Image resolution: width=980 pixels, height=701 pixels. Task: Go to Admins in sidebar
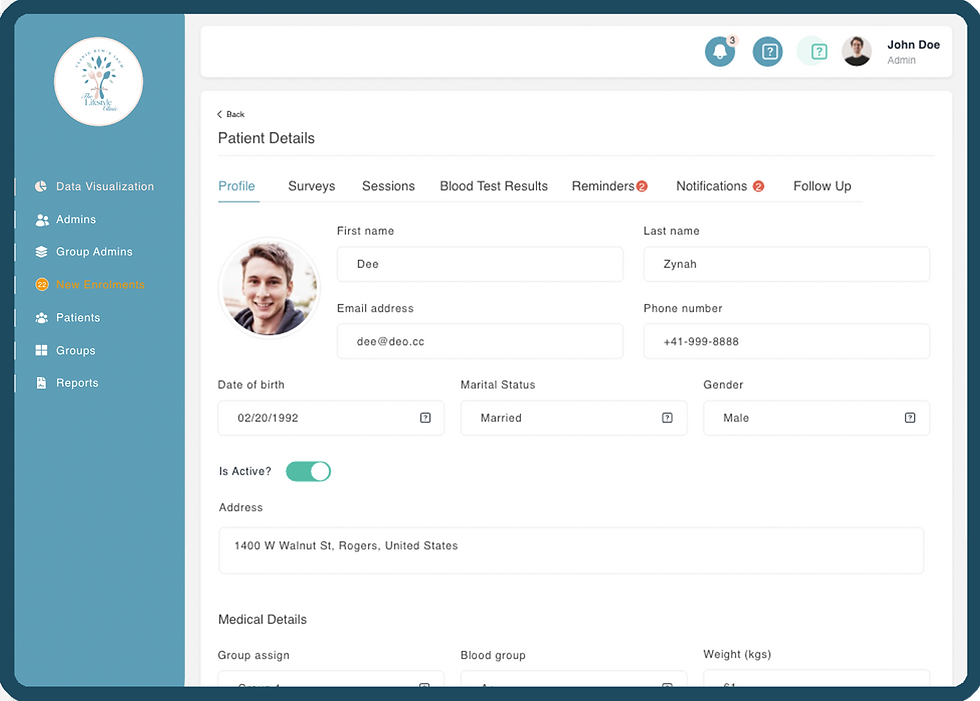pos(76,219)
